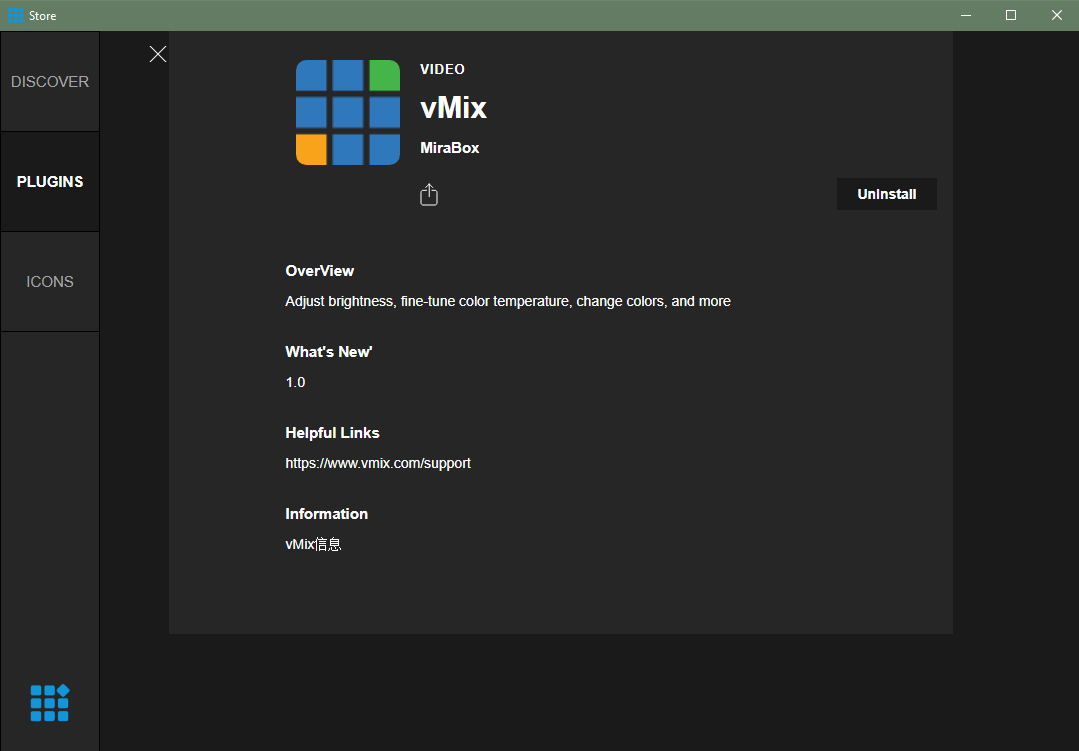This screenshot has width=1079, height=751.
Task: Minimize the Store window
Action: coord(966,15)
